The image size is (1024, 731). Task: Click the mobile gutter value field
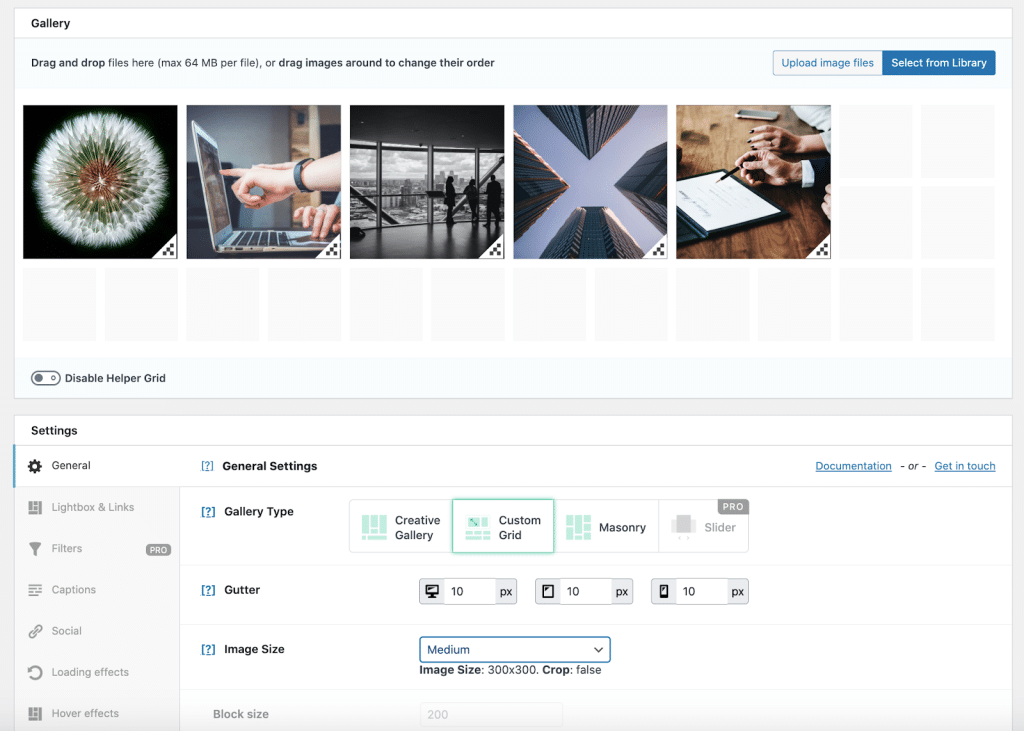click(701, 591)
